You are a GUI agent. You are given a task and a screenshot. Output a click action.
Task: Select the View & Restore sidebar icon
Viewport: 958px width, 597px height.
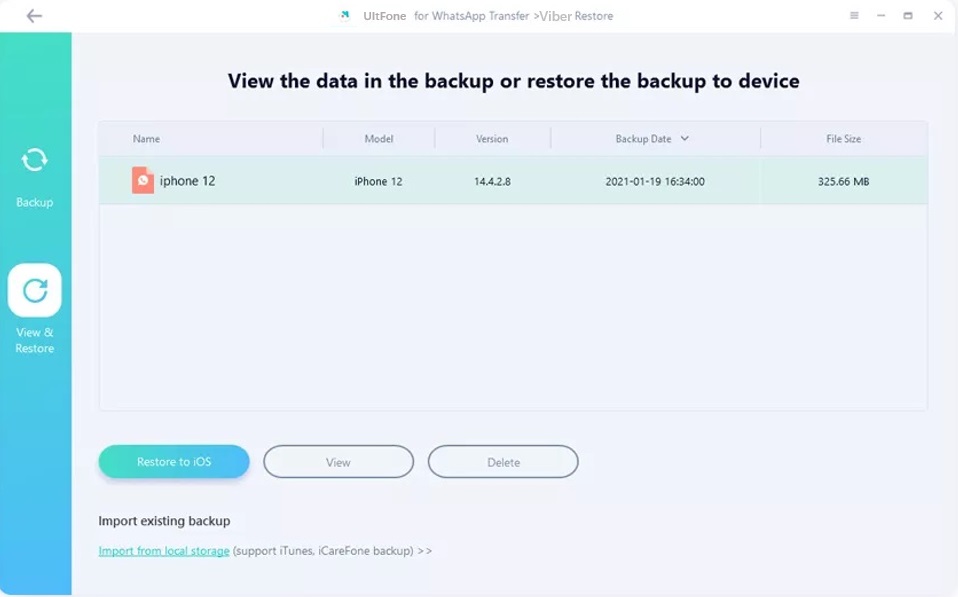[35, 290]
